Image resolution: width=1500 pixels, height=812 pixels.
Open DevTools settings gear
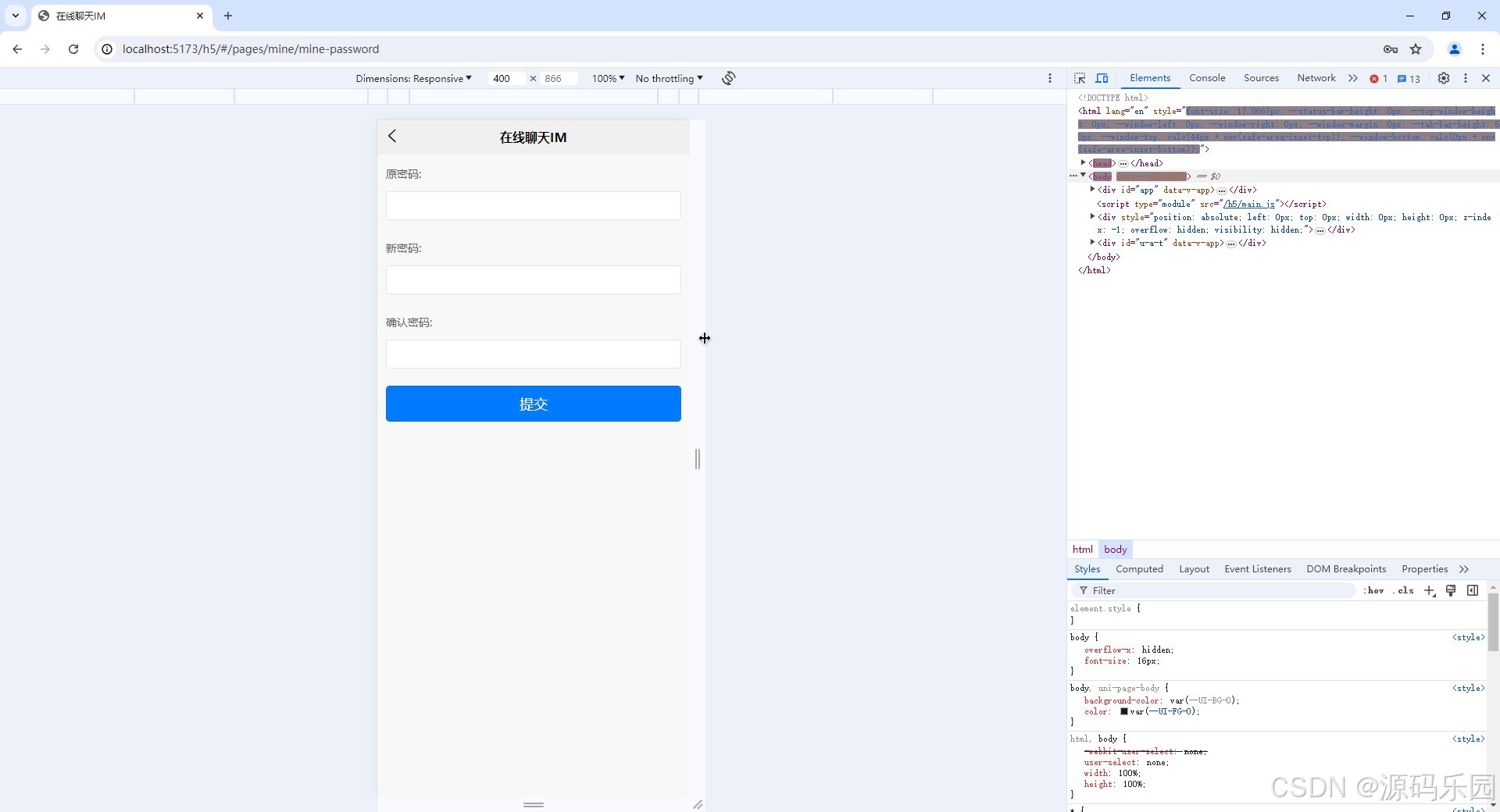tap(1444, 78)
